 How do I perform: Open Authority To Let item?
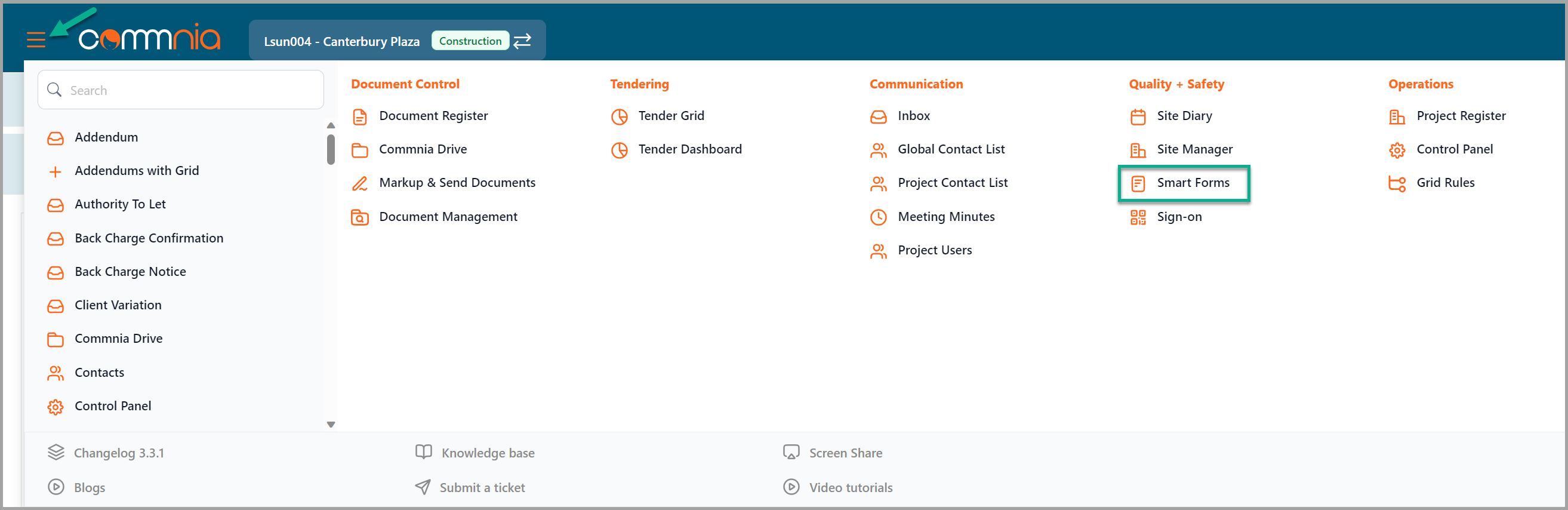120,204
